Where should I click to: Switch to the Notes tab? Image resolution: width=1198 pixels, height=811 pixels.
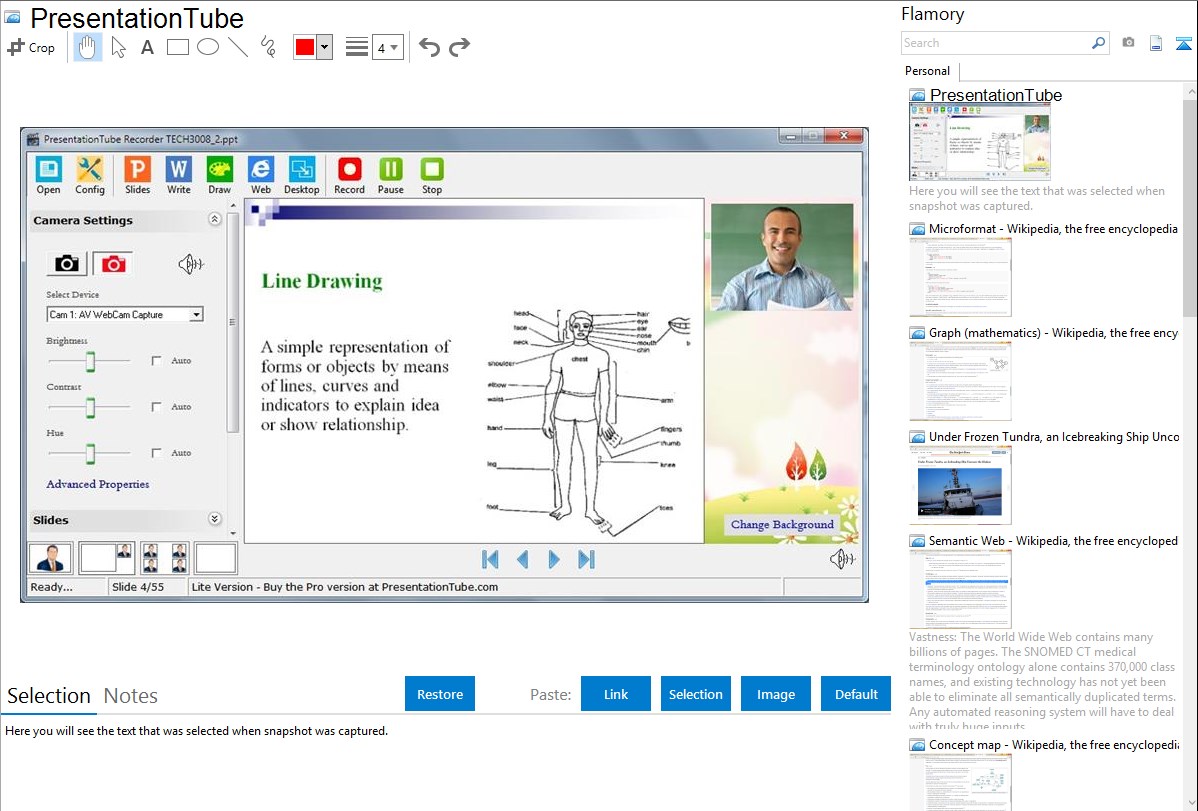131,696
